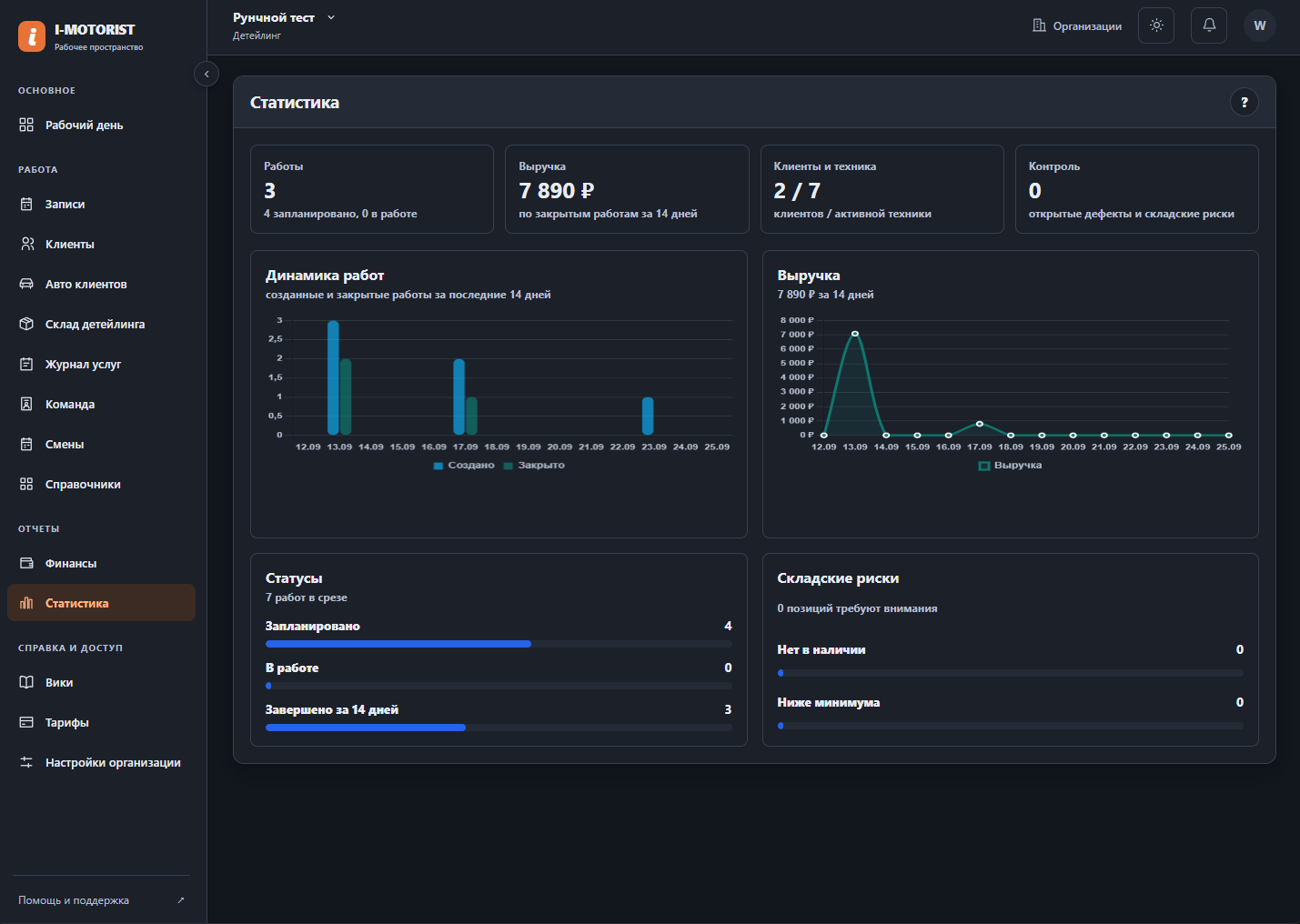1300x924 pixels.
Task: Click the Создано bar for 23.09
Action: (648, 416)
